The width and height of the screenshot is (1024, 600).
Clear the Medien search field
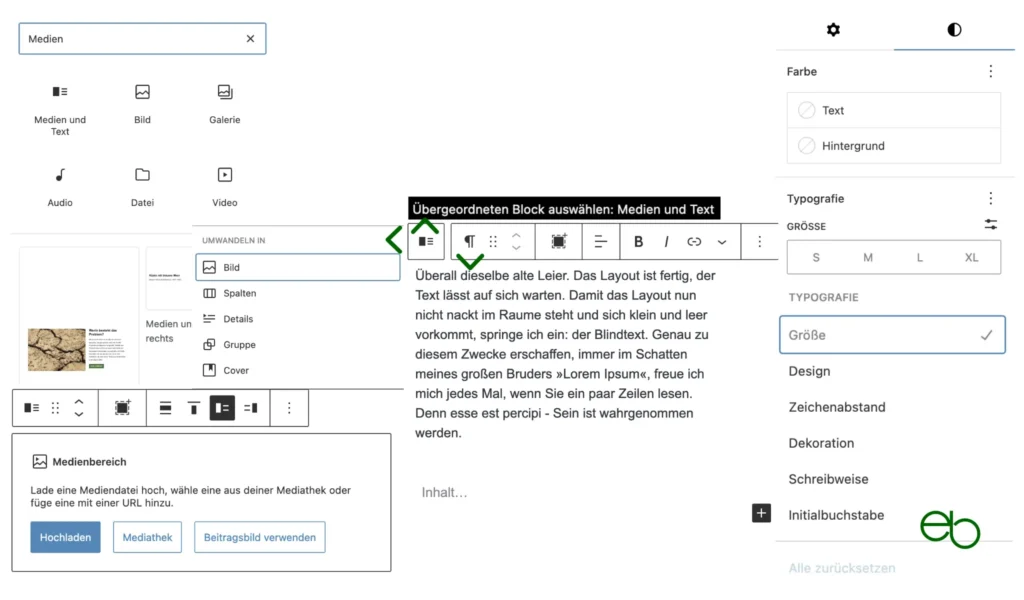pyautogui.click(x=250, y=38)
